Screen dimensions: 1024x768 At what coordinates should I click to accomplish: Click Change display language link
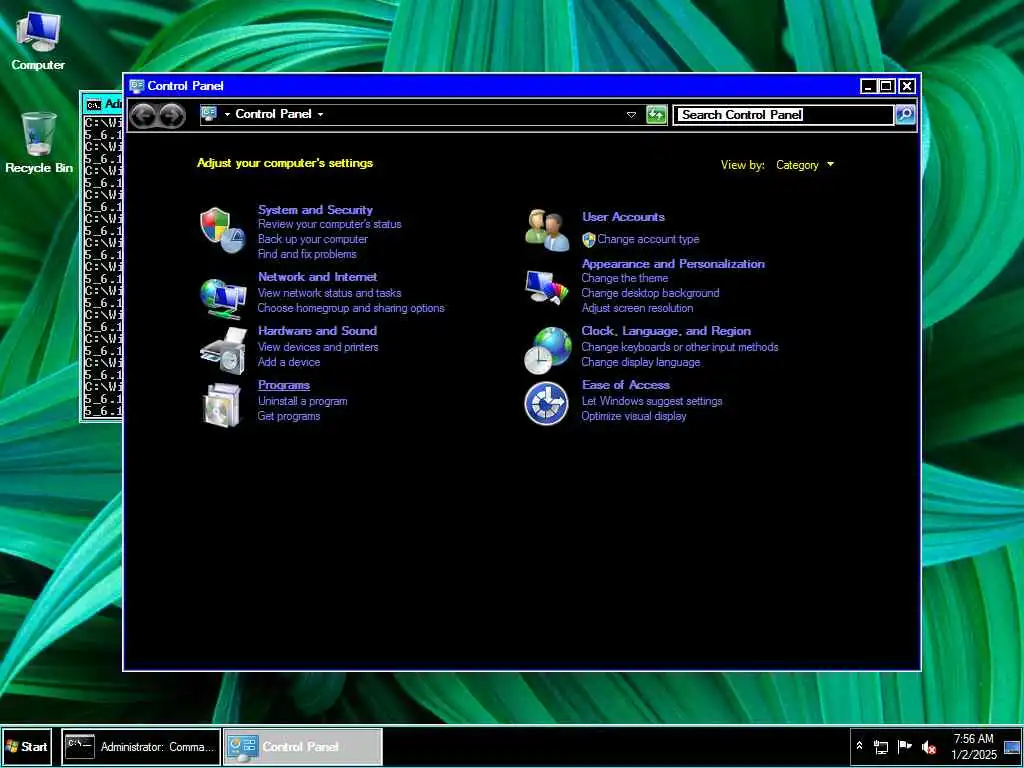641,362
